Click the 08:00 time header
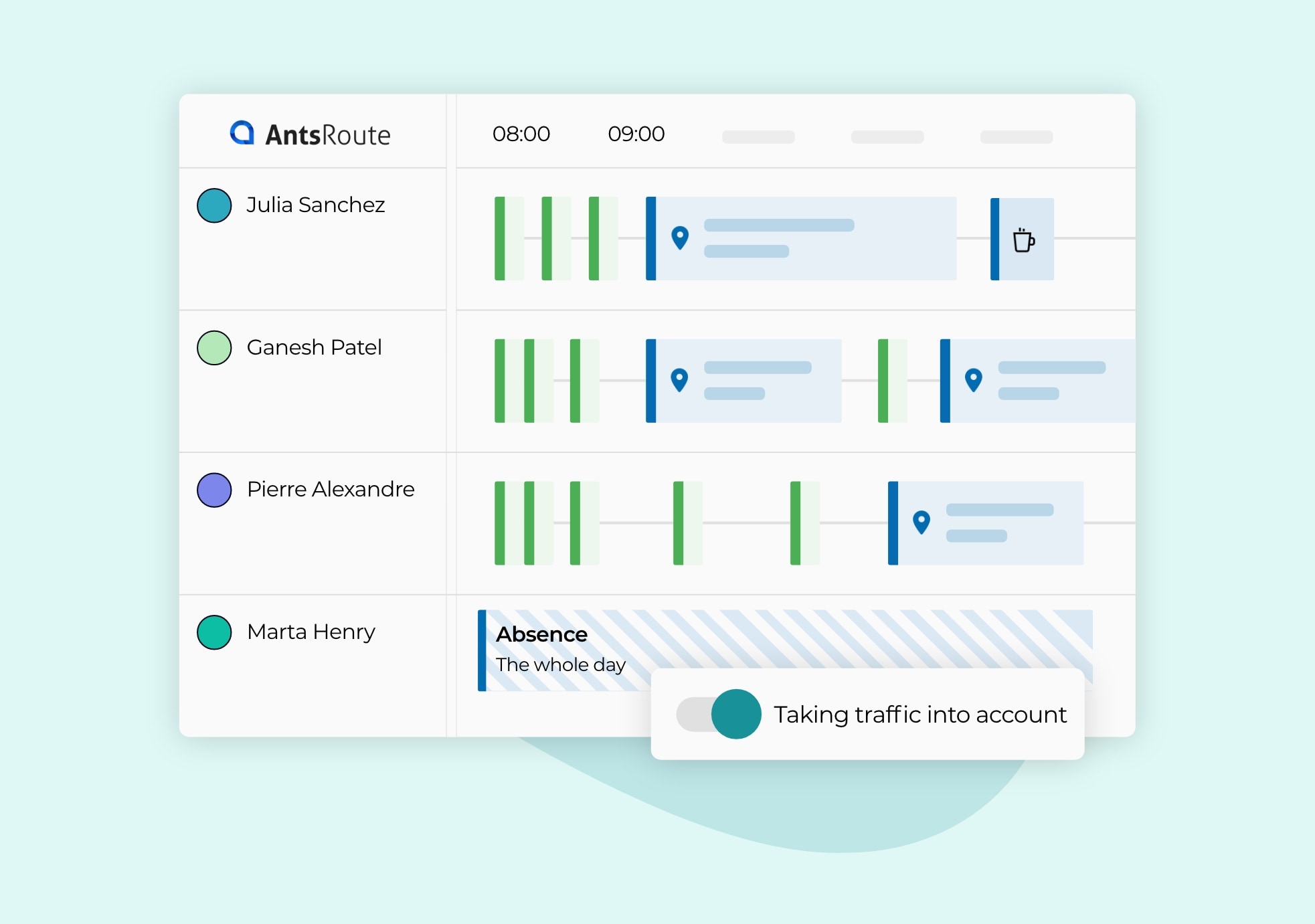 [521, 134]
